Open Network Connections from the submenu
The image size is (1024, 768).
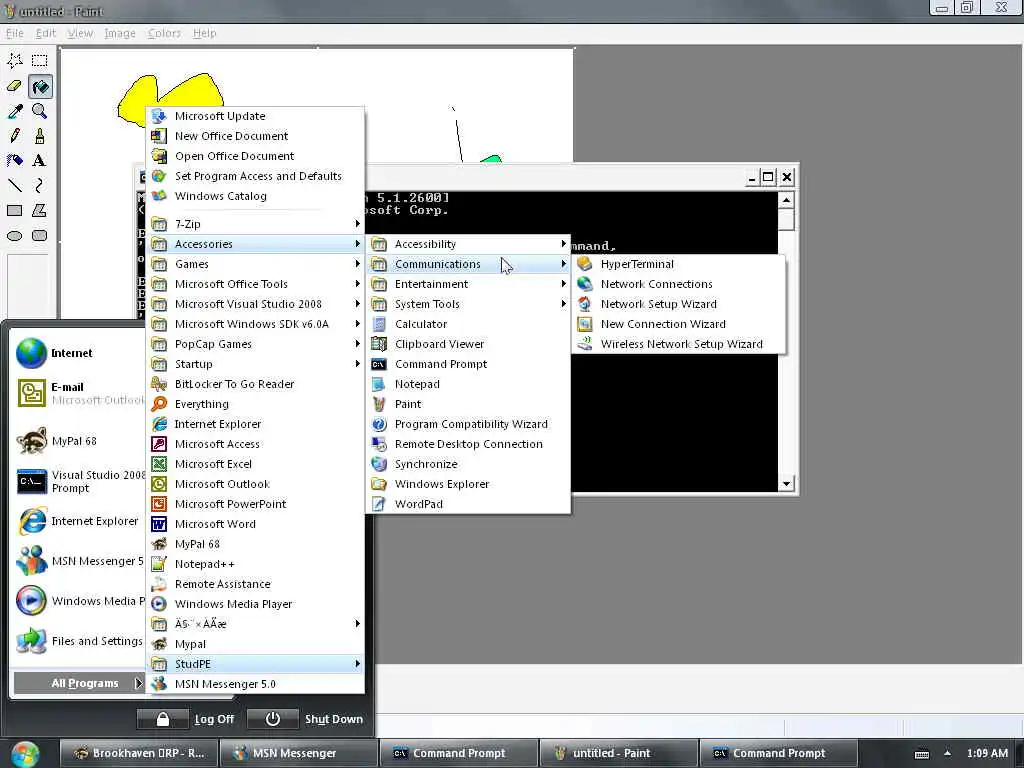678,284
